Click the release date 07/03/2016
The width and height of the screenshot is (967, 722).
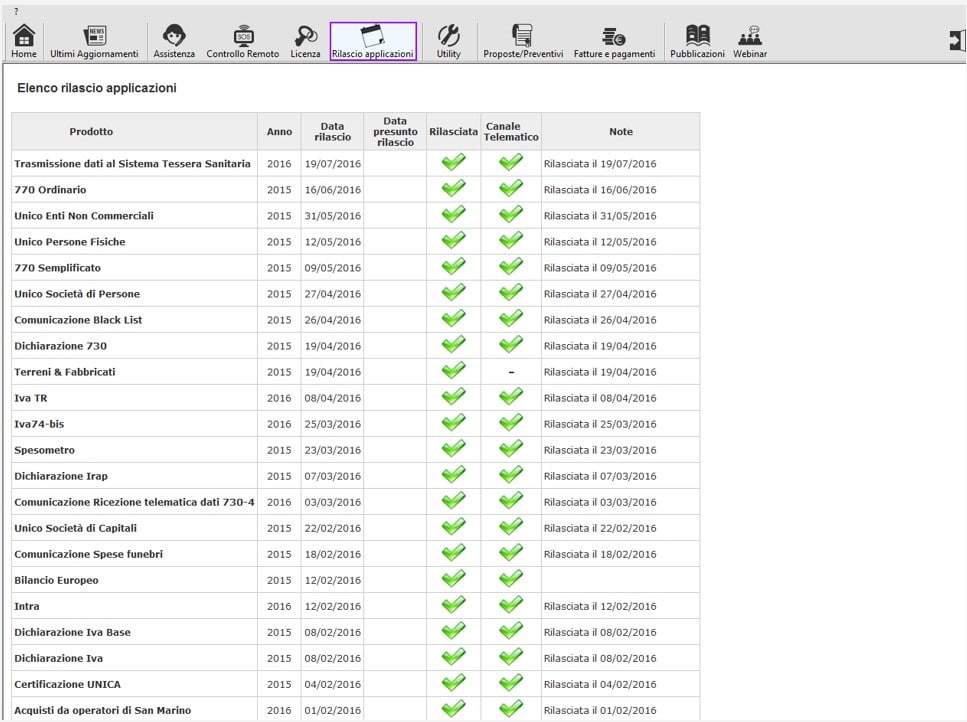332,476
